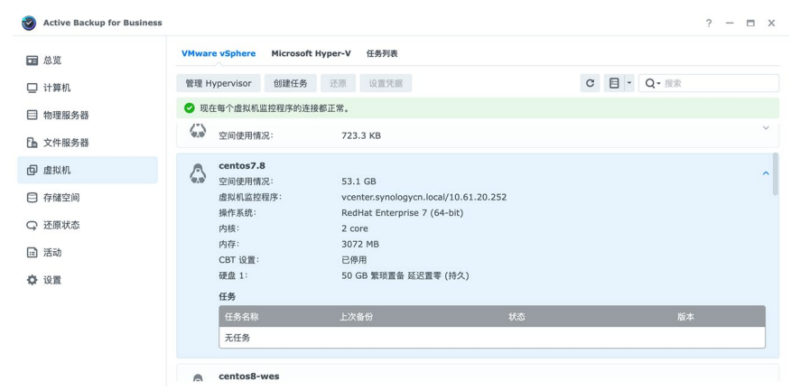Open the help question mark icon
Image resolution: width=800 pixels, height=391 pixels.
pyautogui.click(x=709, y=23)
